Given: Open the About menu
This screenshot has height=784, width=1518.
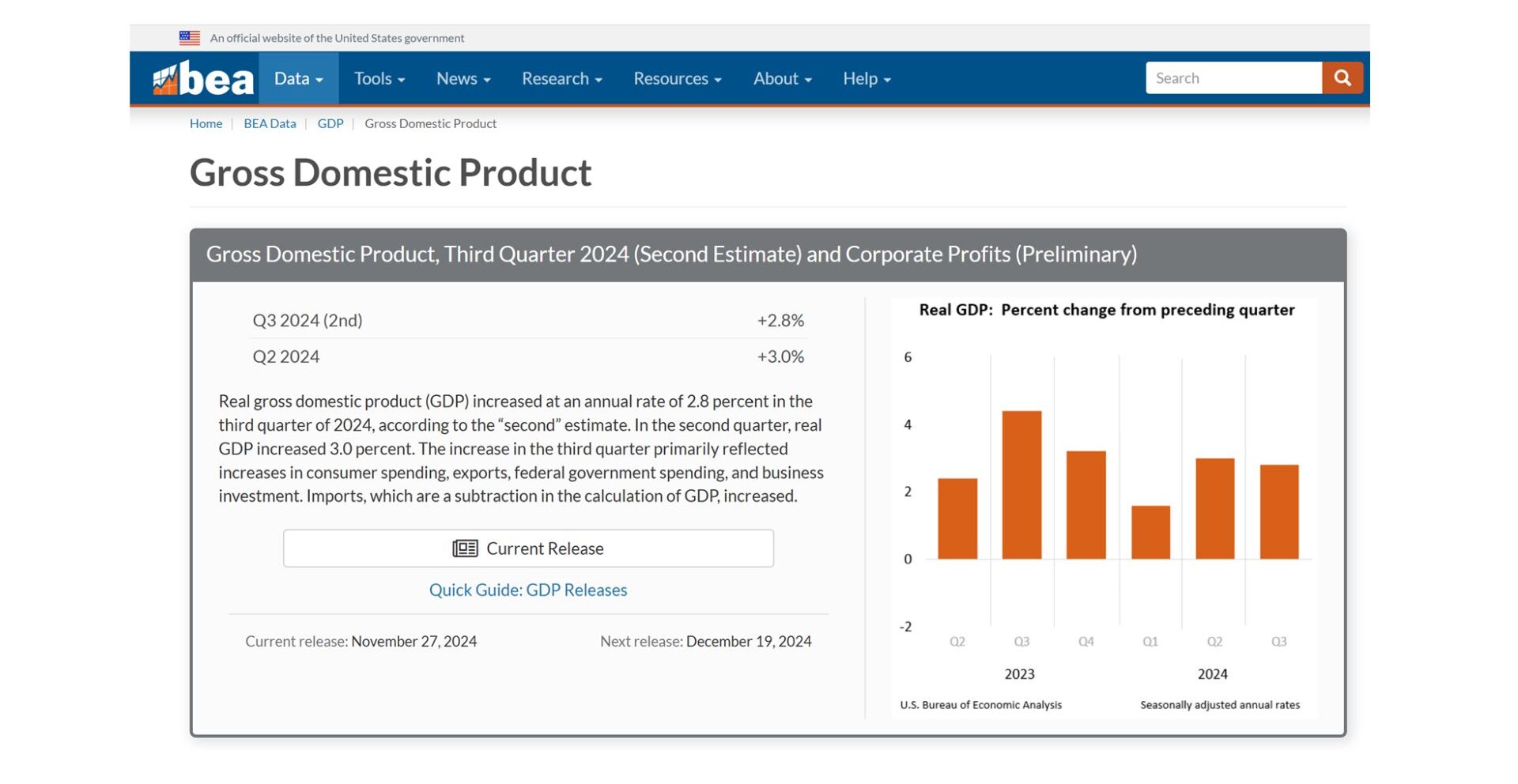Looking at the screenshot, I should click(782, 79).
